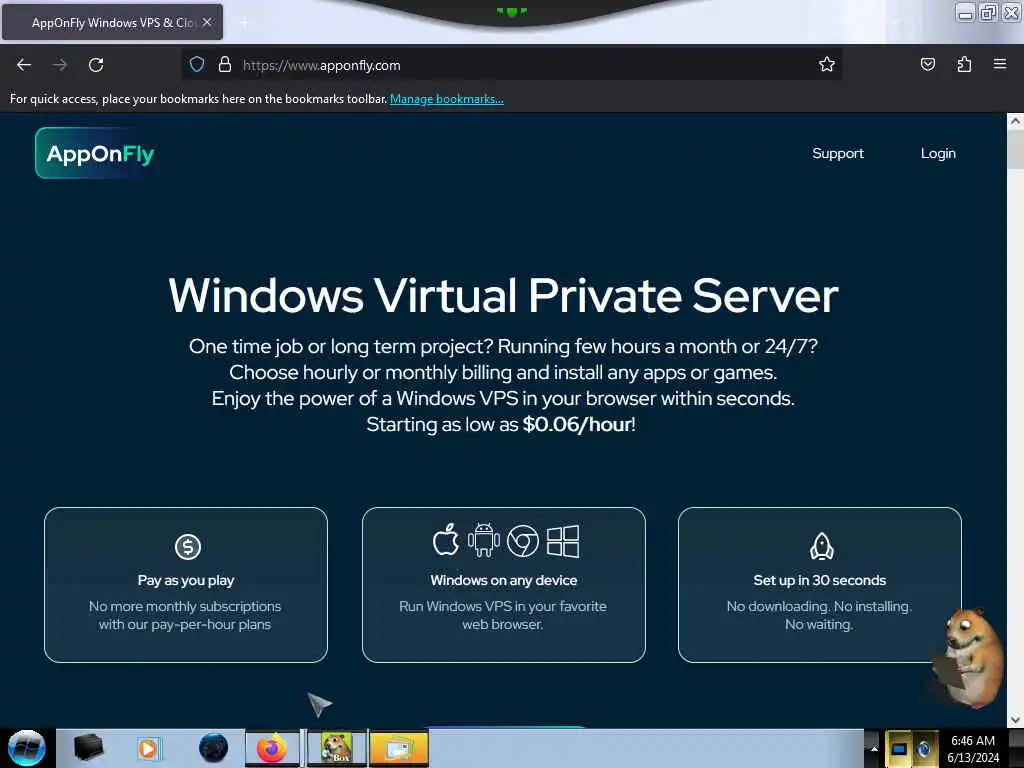The height and width of the screenshot is (768, 1024).
Task: Click the rocket icon in Set up card
Action: 822,547
